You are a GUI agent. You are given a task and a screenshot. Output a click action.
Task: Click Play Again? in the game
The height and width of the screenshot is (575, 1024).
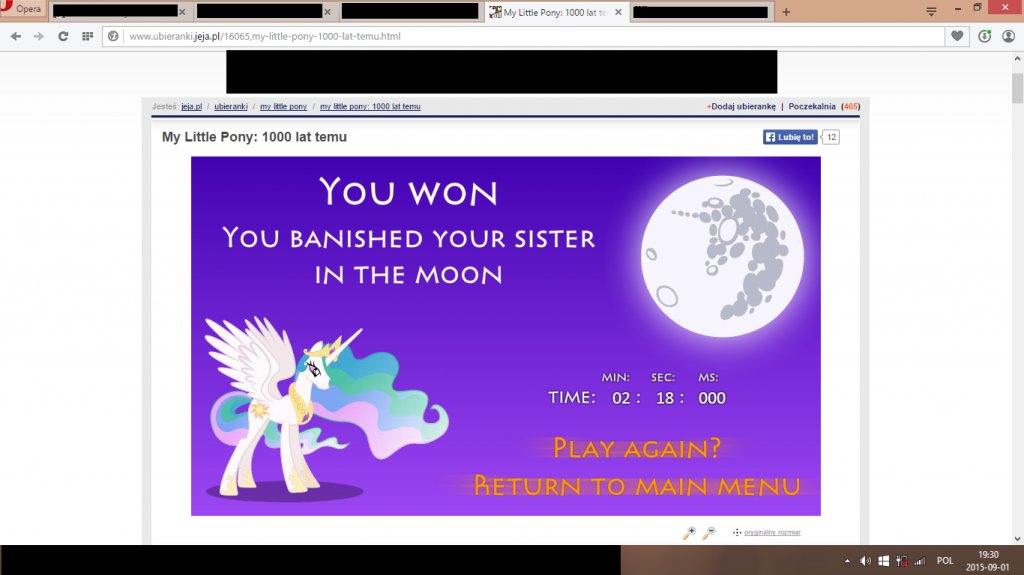point(637,448)
